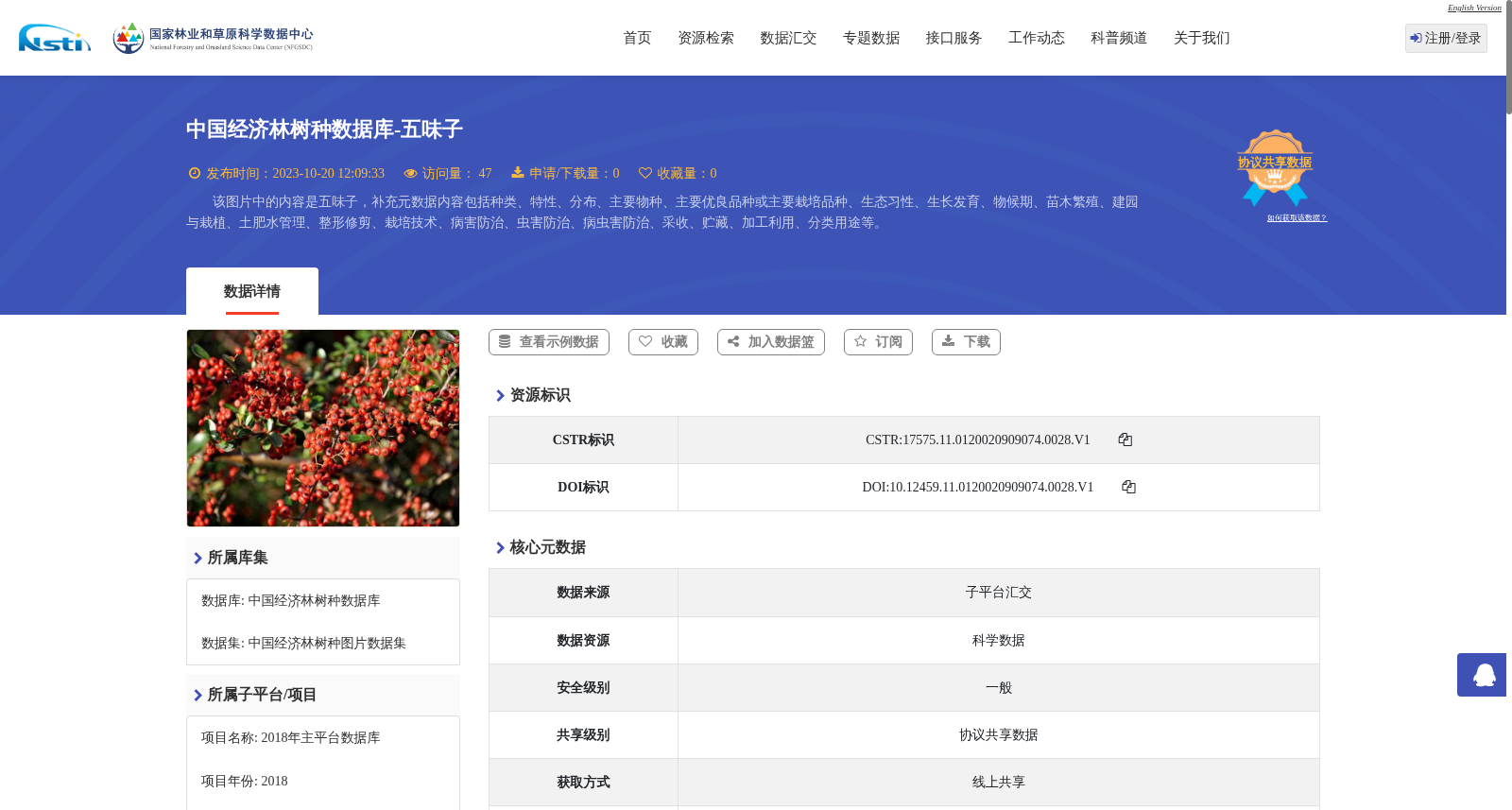Select the 数据详情 tab
1512x810 pixels.
coord(252,291)
